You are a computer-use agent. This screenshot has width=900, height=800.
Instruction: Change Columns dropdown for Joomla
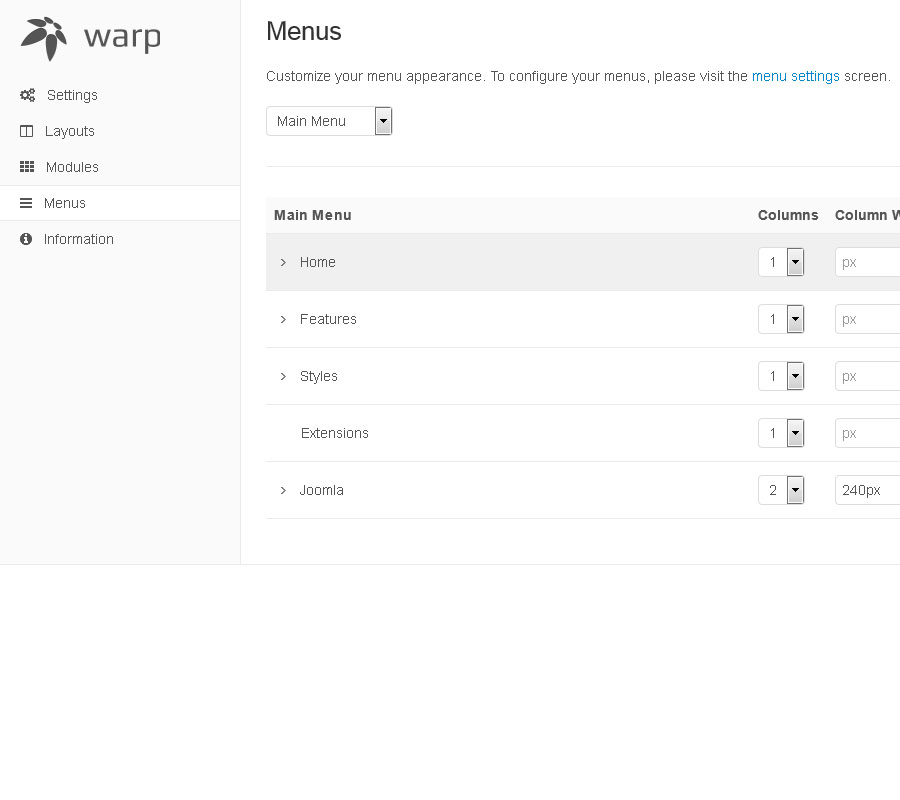[781, 490]
